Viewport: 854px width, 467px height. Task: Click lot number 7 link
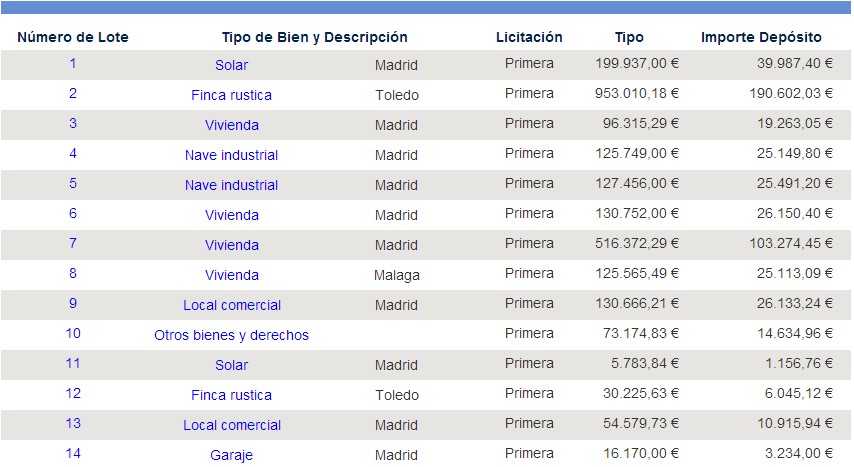[73, 244]
